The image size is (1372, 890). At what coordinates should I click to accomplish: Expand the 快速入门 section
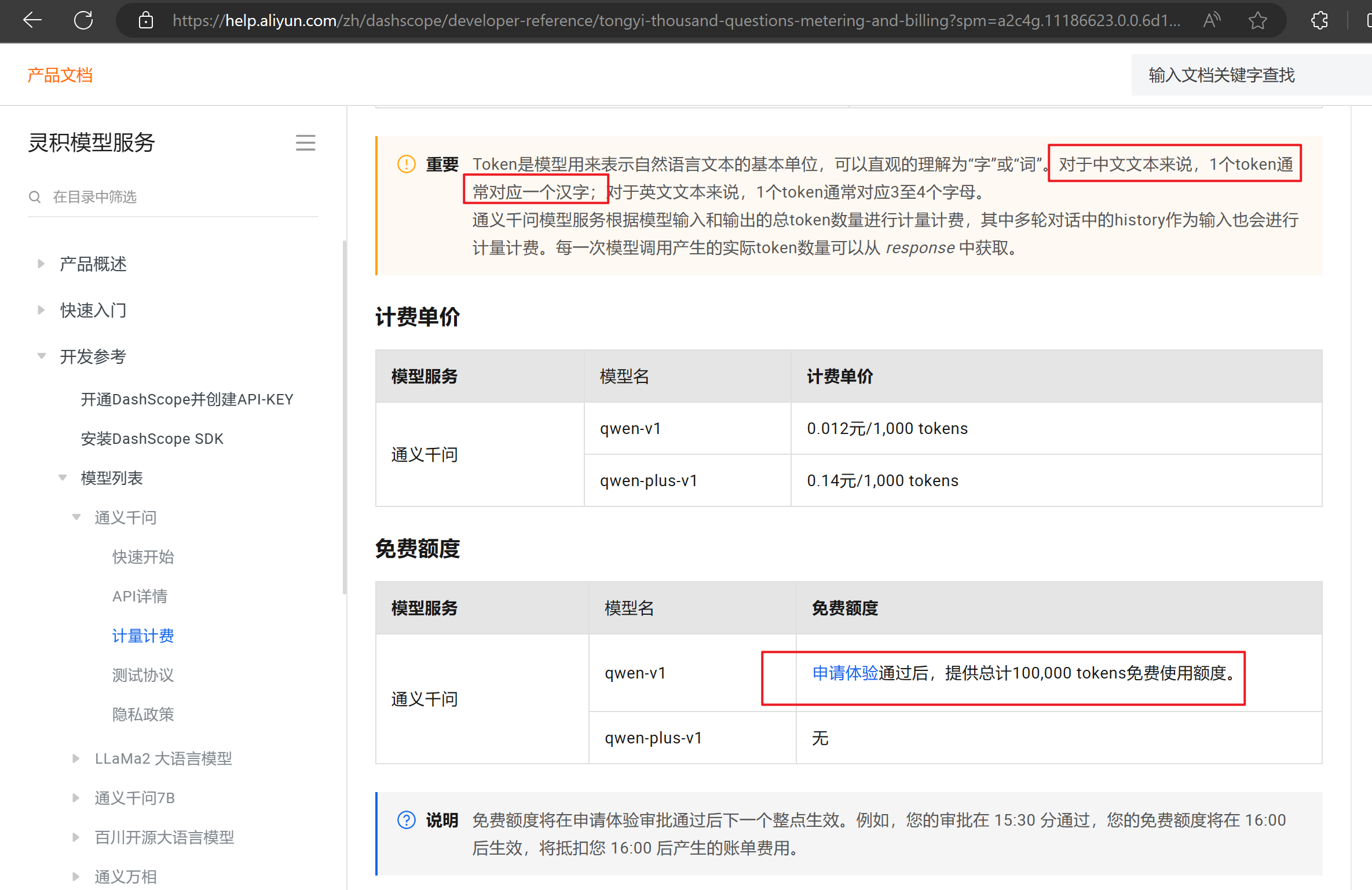[x=41, y=310]
